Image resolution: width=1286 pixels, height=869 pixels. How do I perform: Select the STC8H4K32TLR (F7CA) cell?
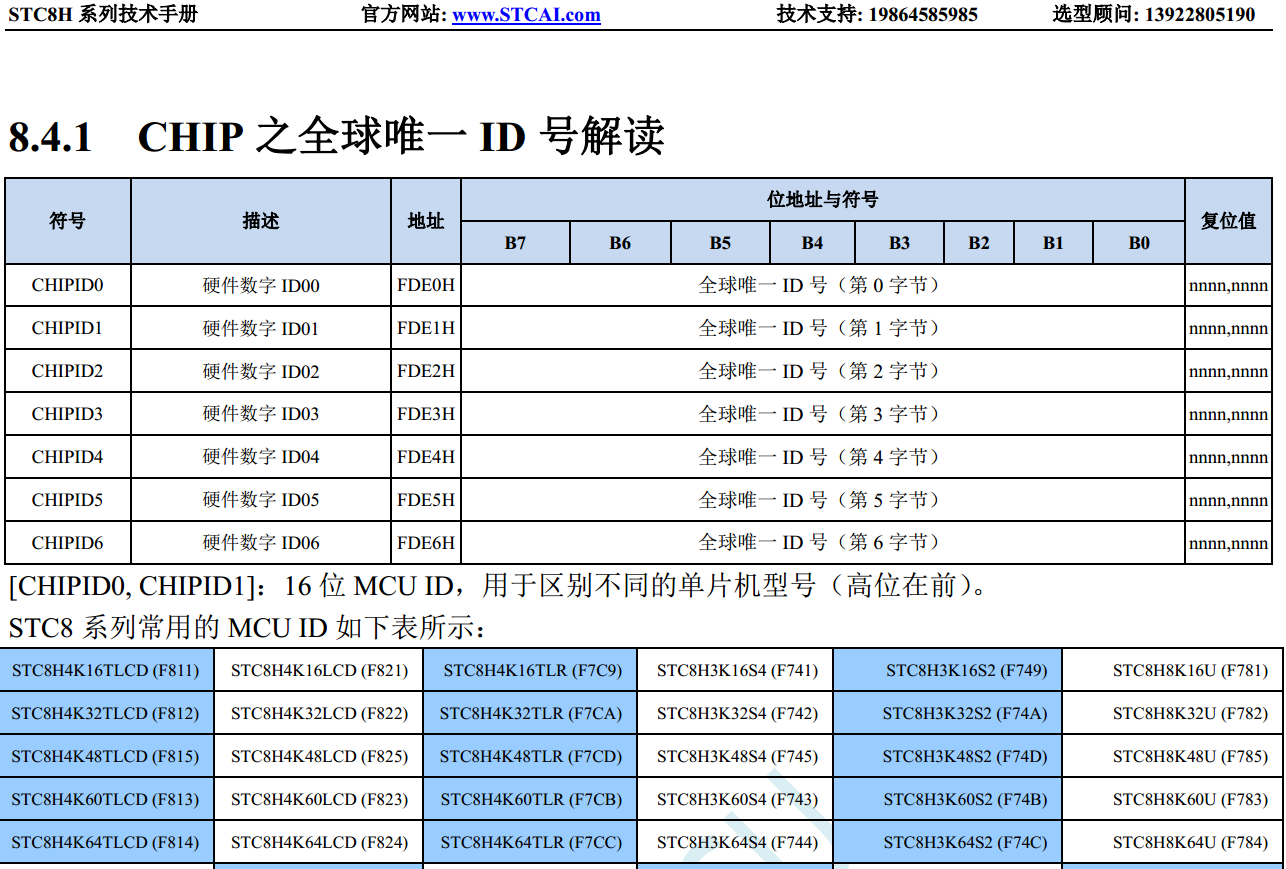531,713
